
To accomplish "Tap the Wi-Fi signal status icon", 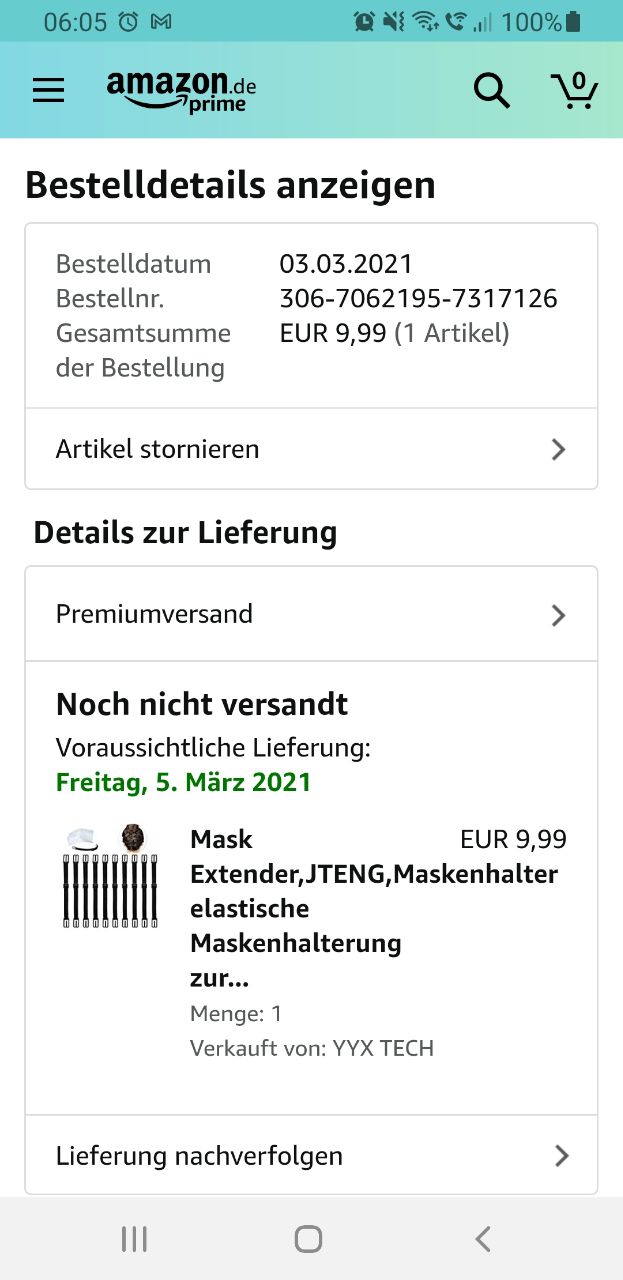I will click(x=425, y=21).
